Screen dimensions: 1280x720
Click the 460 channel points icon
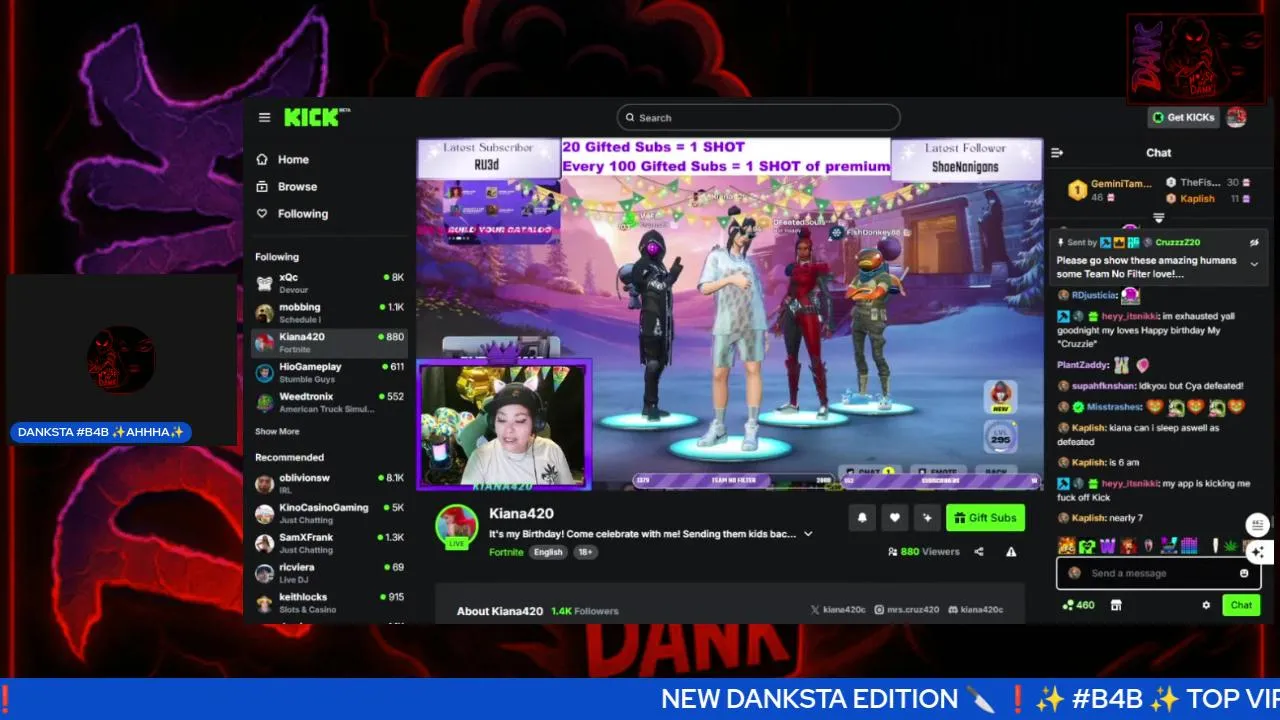click(x=1079, y=605)
